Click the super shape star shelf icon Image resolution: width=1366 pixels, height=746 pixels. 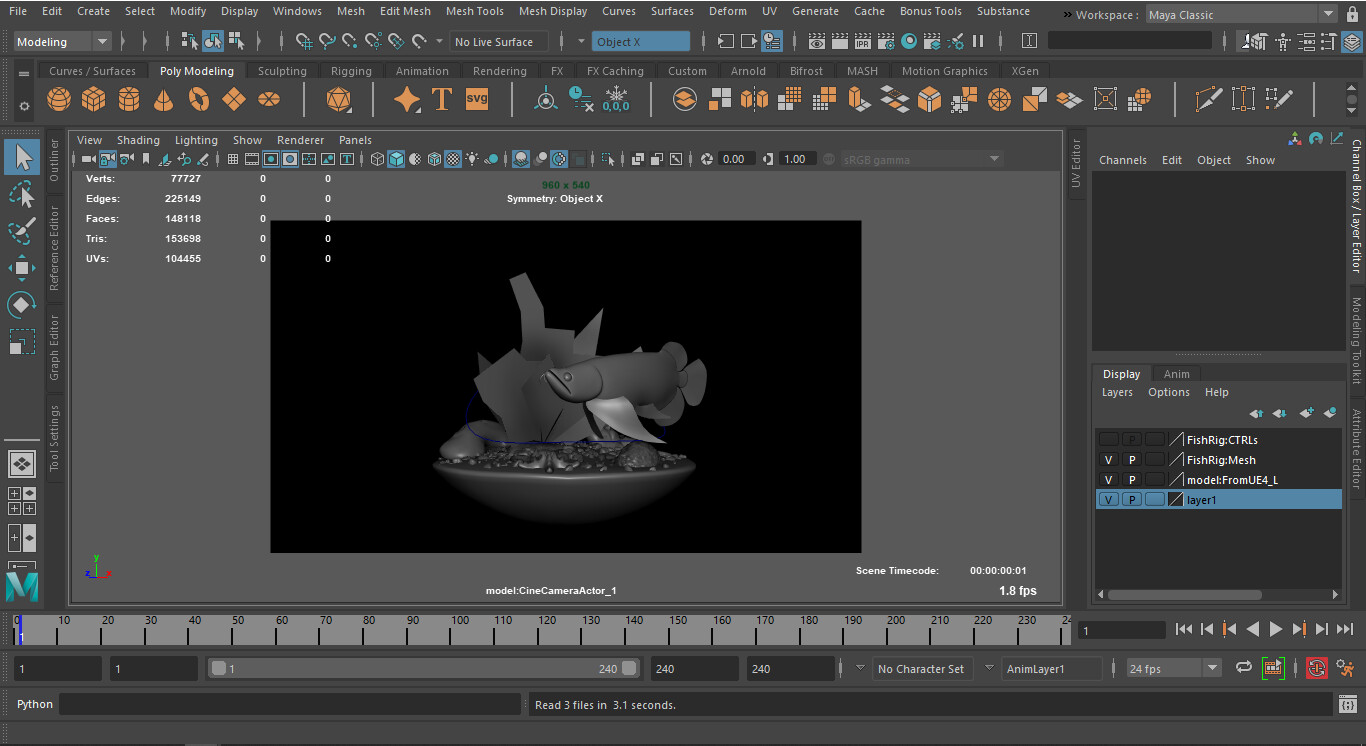click(407, 99)
